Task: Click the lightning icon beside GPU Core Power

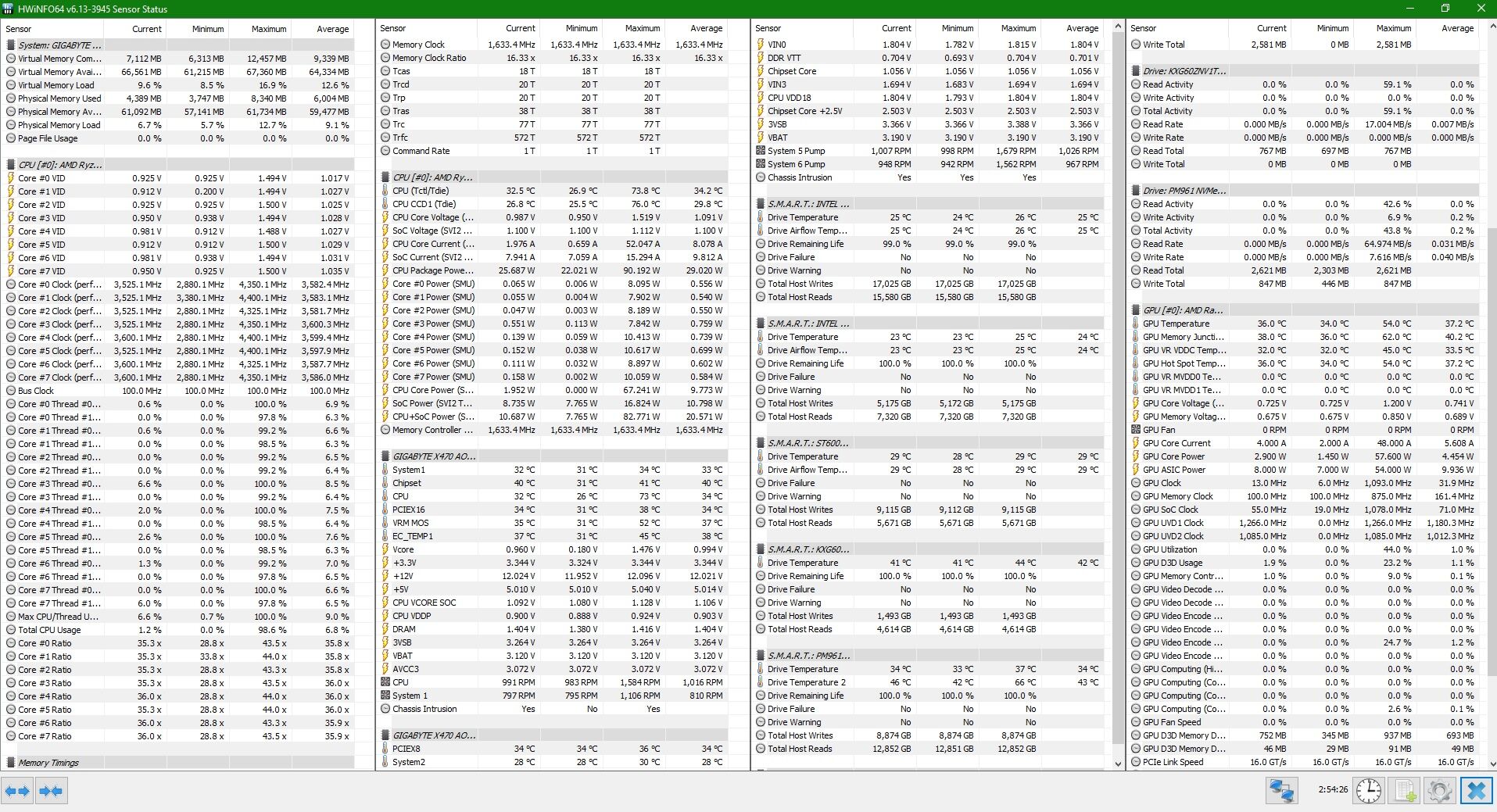Action: click(1136, 456)
